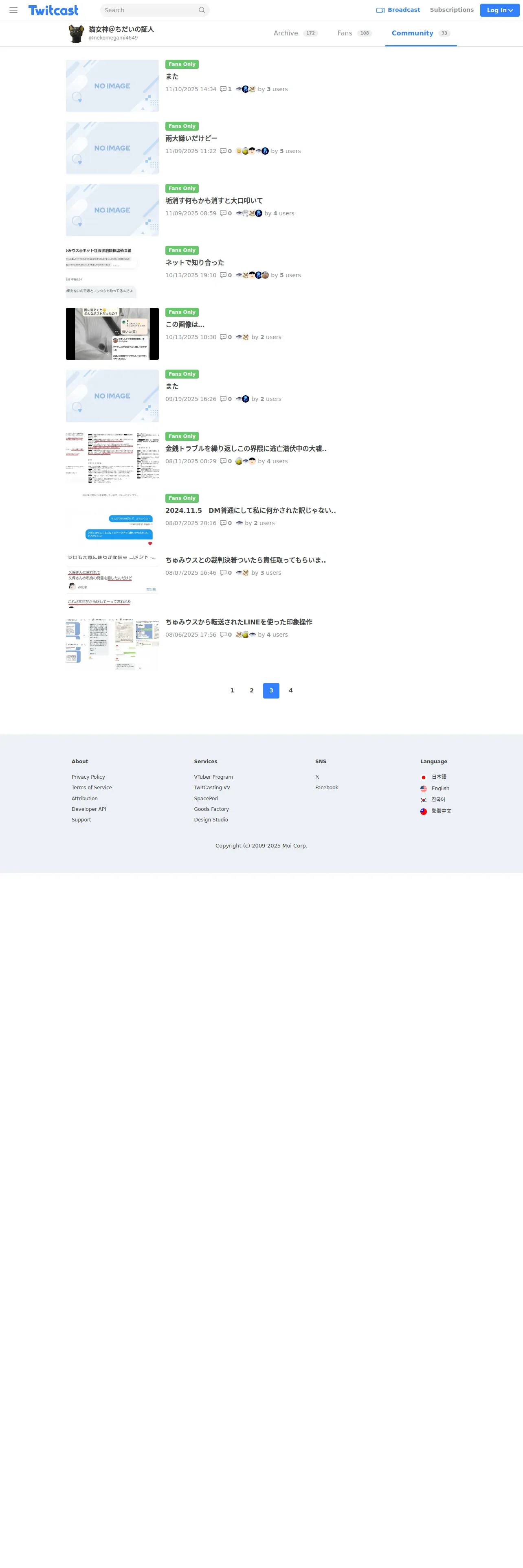Screen dimensions: 523x1568
Task: Switch to the Fans tab
Action: (x=354, y=33)
